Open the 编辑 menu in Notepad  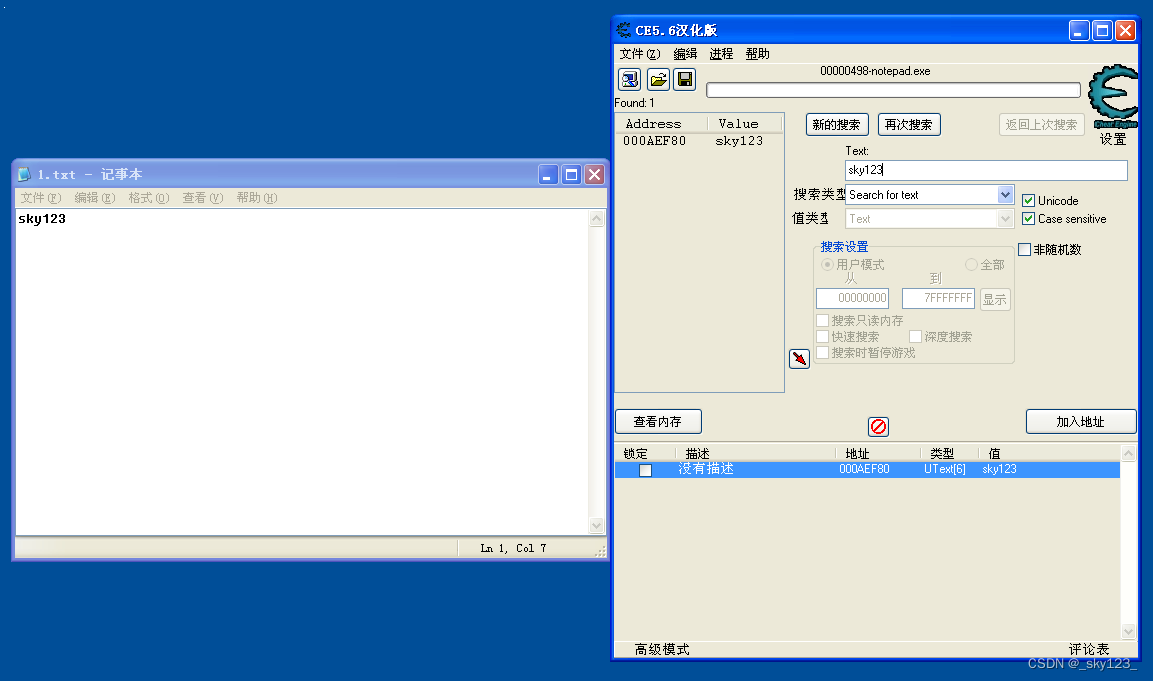point(95,198)
